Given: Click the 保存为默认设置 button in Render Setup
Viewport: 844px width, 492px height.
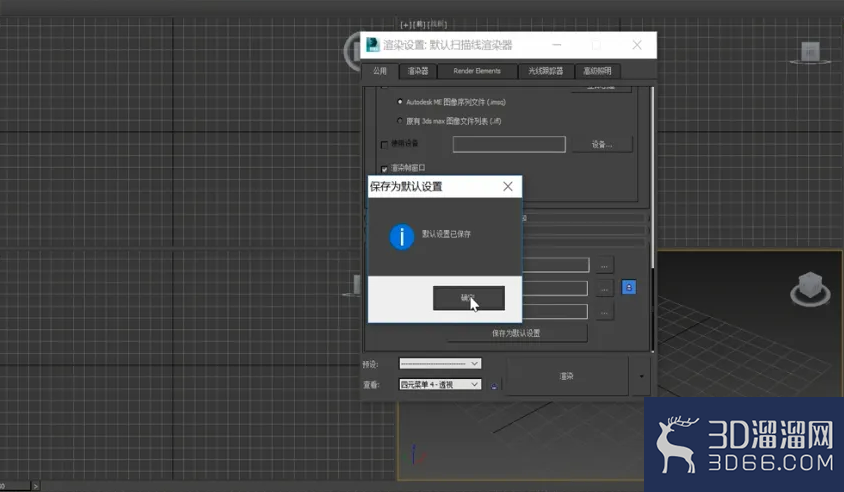Looking at the screenshot, I should tap(517, 333).
